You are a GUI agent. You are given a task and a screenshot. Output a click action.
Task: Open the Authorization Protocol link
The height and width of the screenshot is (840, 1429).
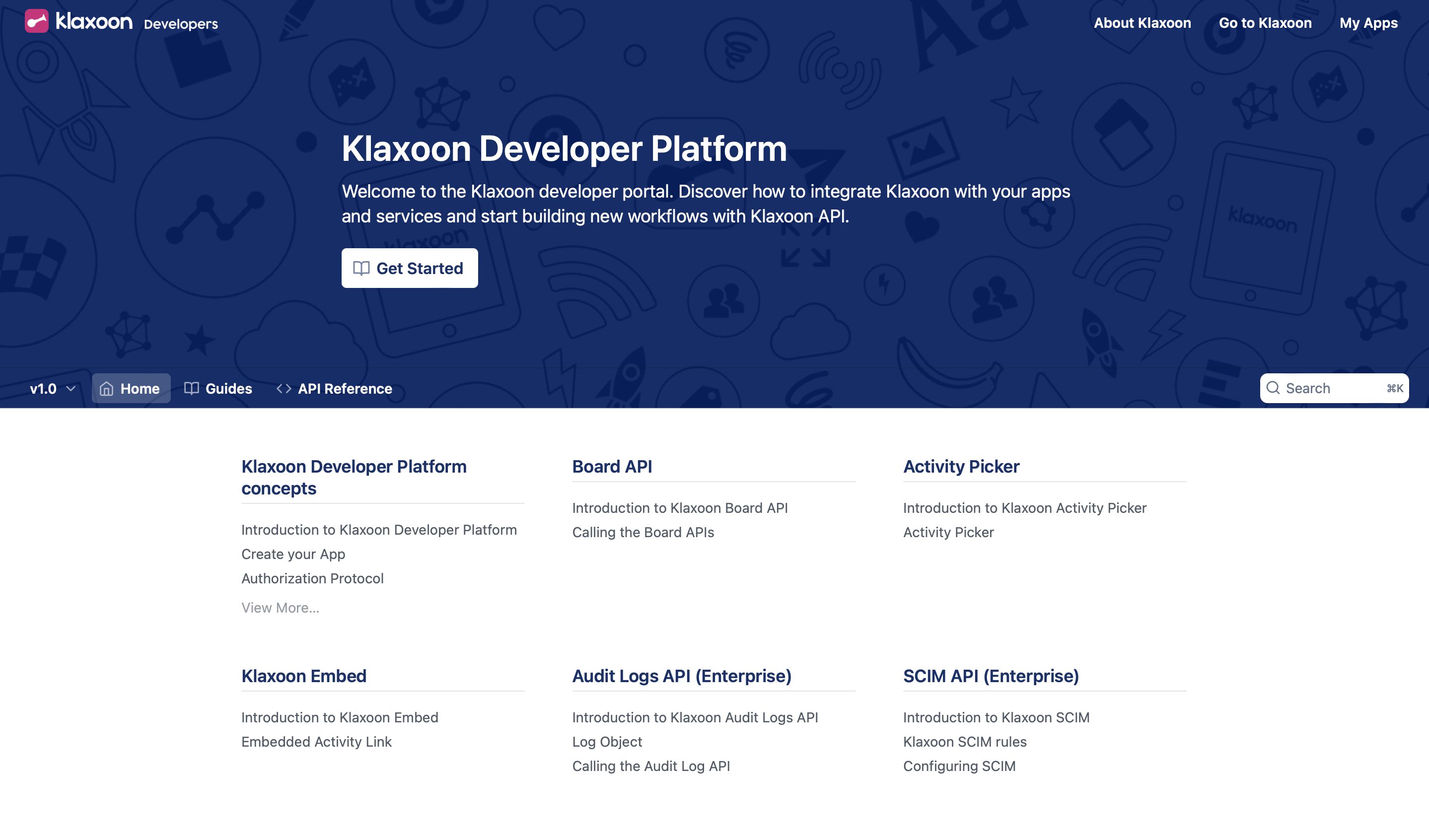[x=312, y=578]
